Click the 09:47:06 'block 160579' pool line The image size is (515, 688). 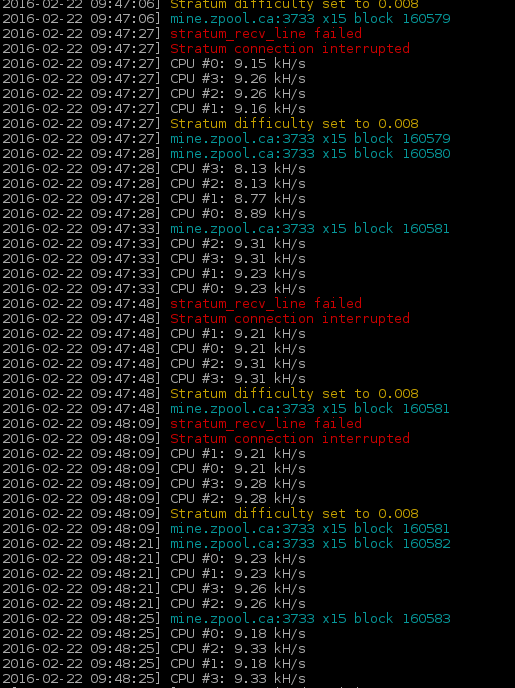(310, 19)
